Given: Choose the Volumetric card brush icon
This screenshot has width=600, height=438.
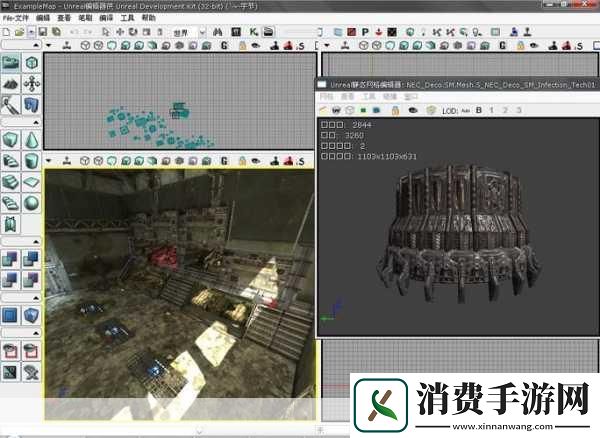Looking at the screenshot, I should click(x=11, y=224).
